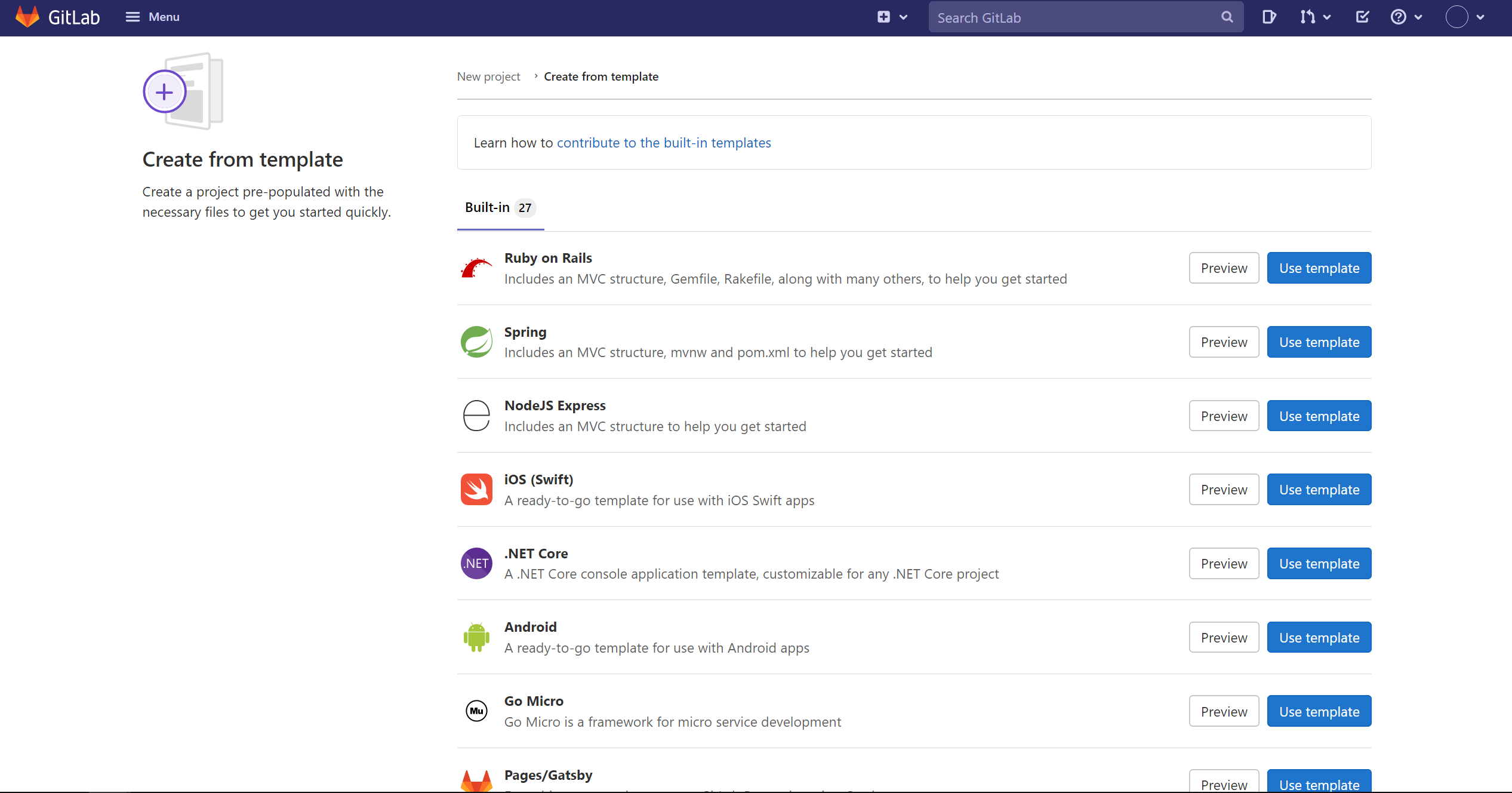Preview the NodeJS Express template
This screenshot has height=793, width=1512.
point(1224,416)
